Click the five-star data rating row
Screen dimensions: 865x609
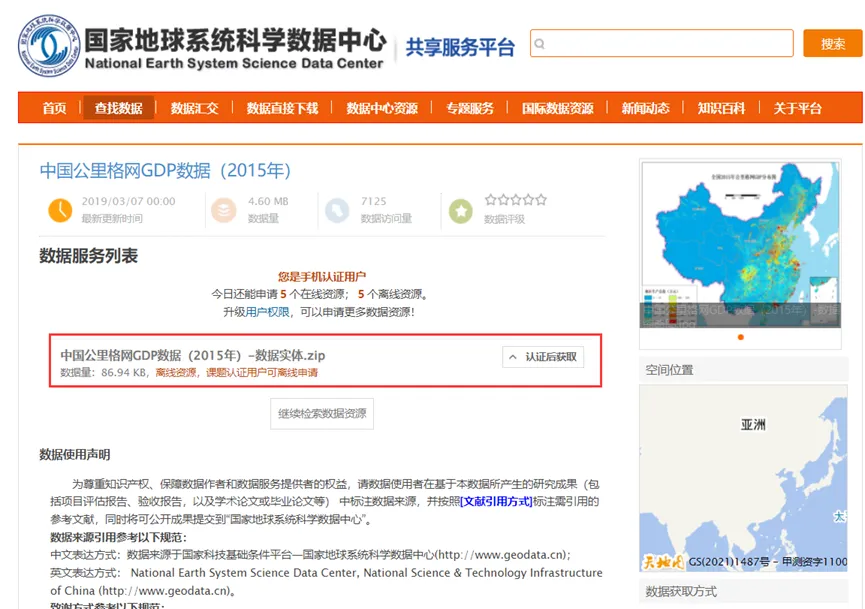516,200
